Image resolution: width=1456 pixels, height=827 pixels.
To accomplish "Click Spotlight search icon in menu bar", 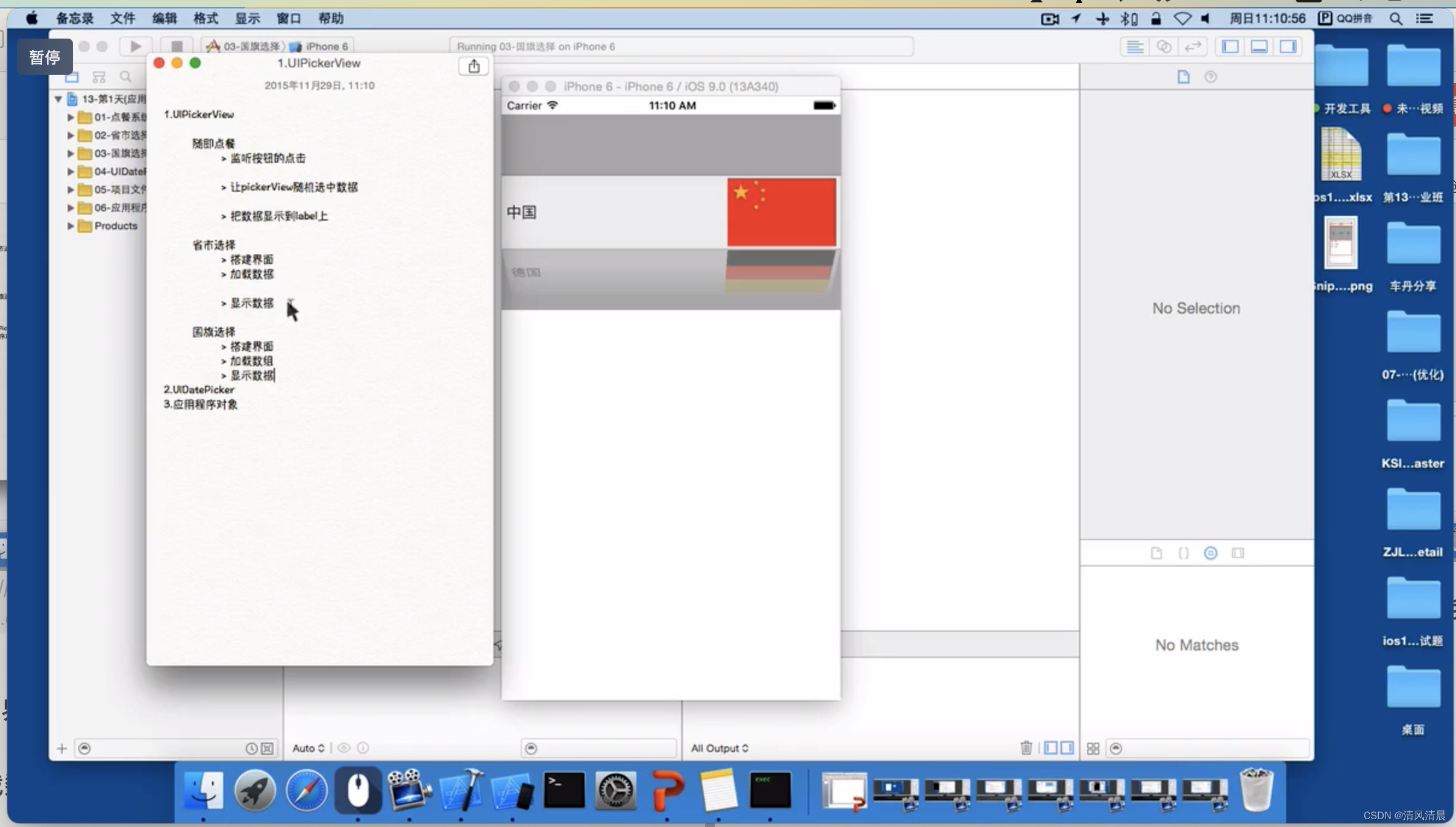I will [1396, 19].
